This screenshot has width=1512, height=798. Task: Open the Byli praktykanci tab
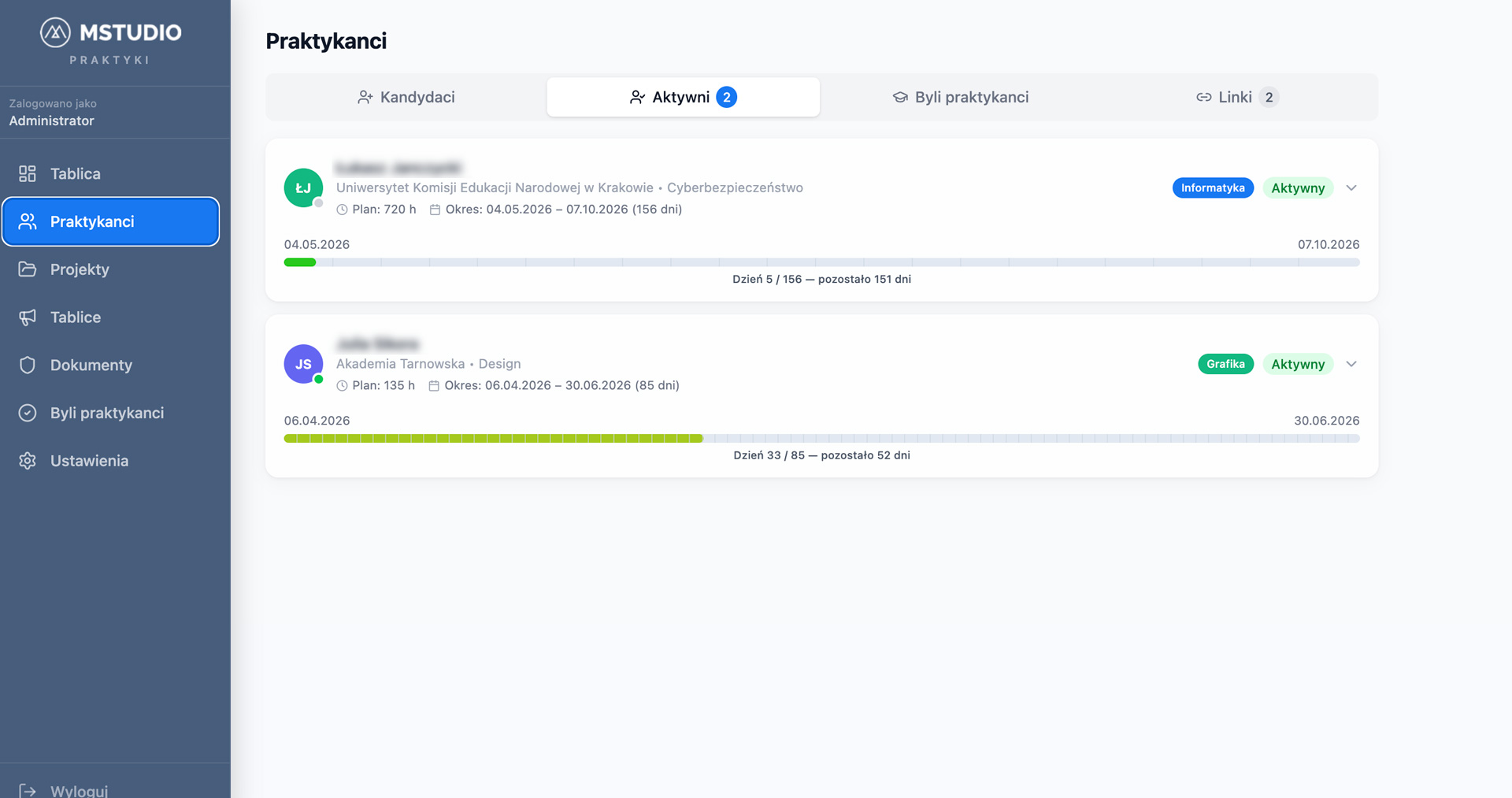(x=961, y=97)
